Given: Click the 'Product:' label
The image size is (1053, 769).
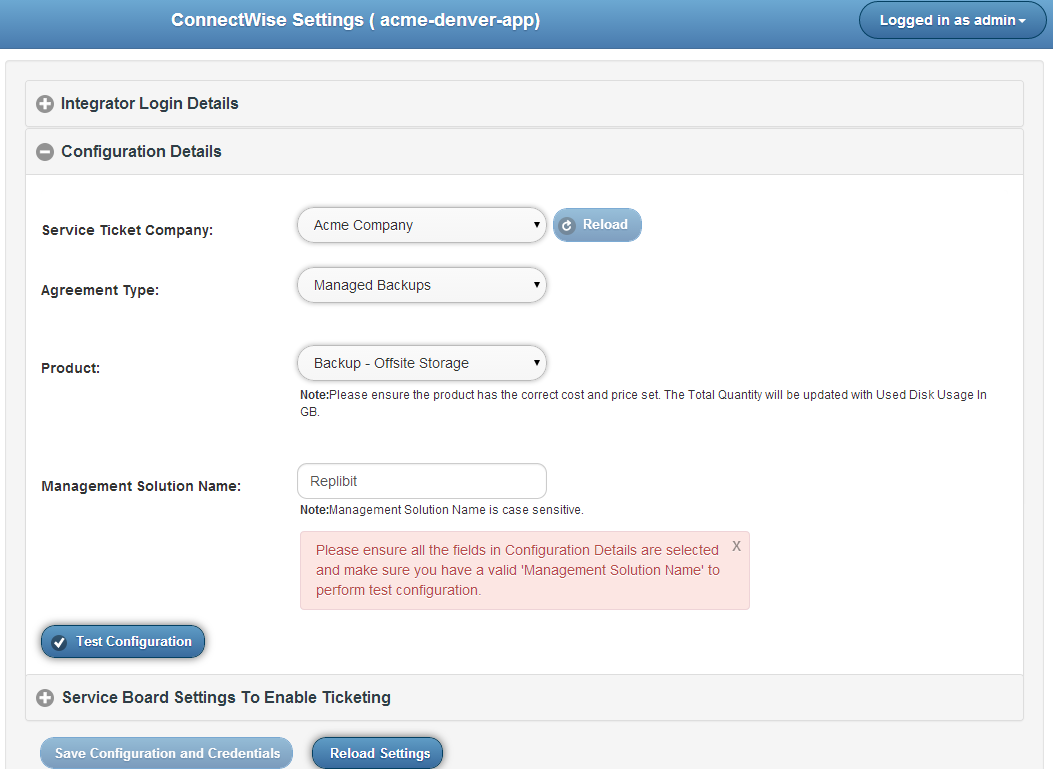Looking at the screenshot, I should 71,368.
